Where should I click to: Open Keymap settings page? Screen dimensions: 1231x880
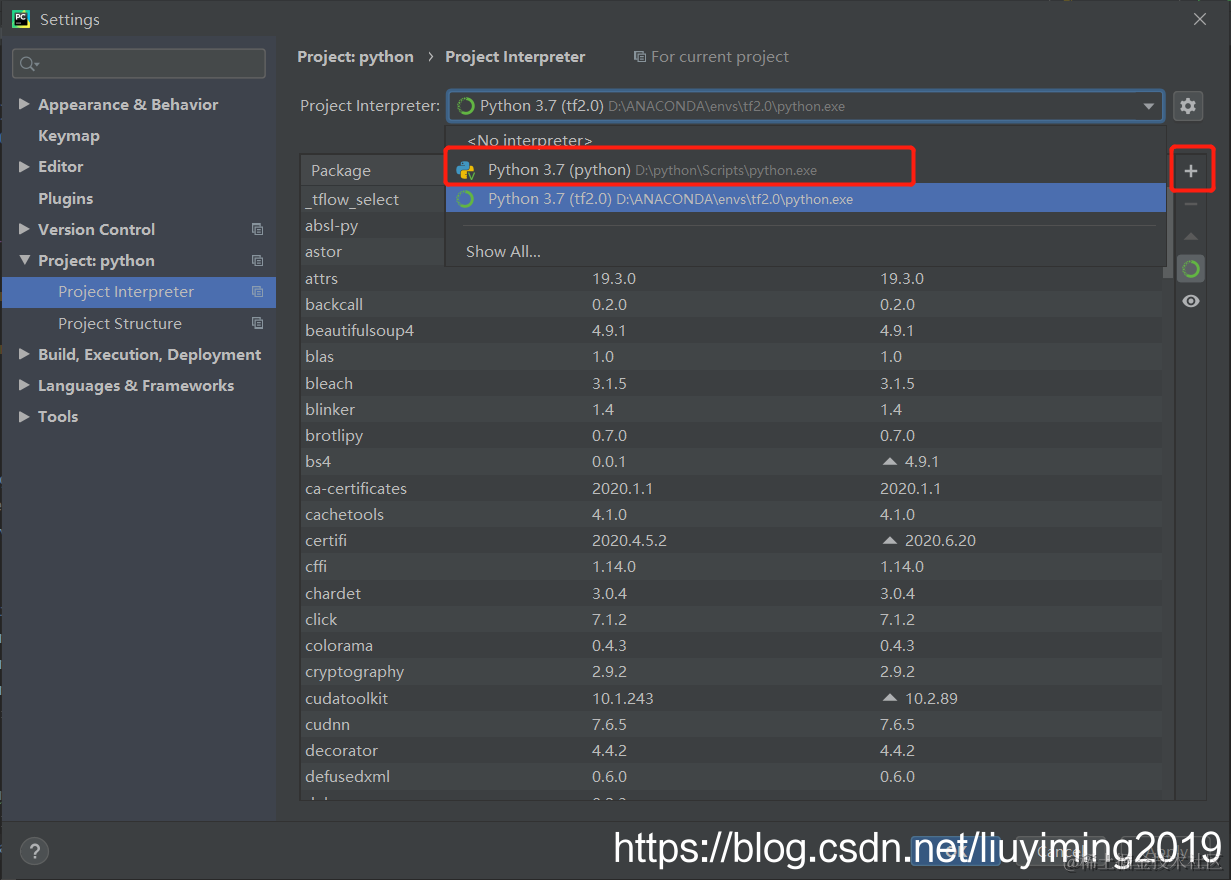tap(69, 135)
